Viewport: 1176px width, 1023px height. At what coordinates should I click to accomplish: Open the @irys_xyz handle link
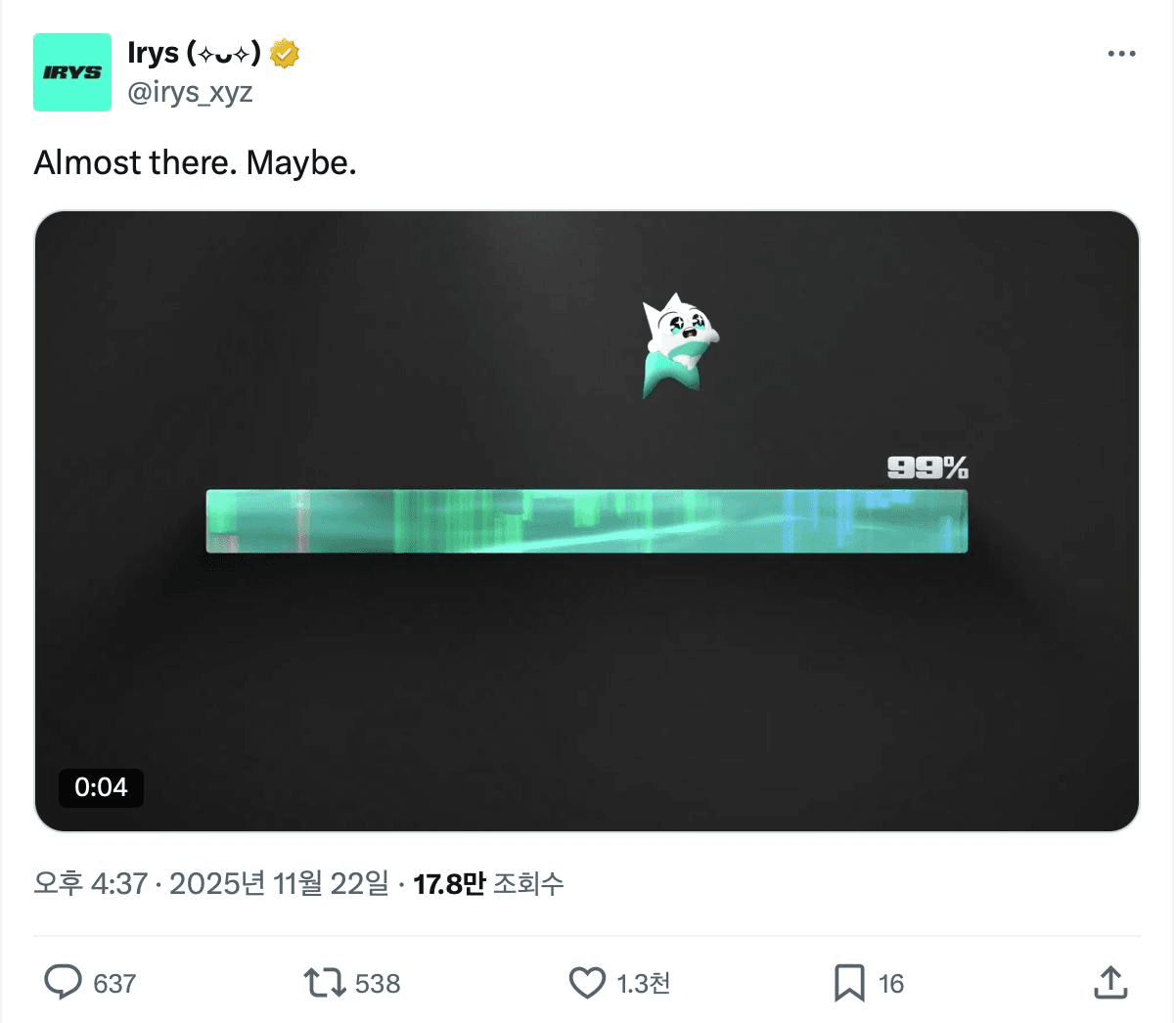(x=190, y=92)
